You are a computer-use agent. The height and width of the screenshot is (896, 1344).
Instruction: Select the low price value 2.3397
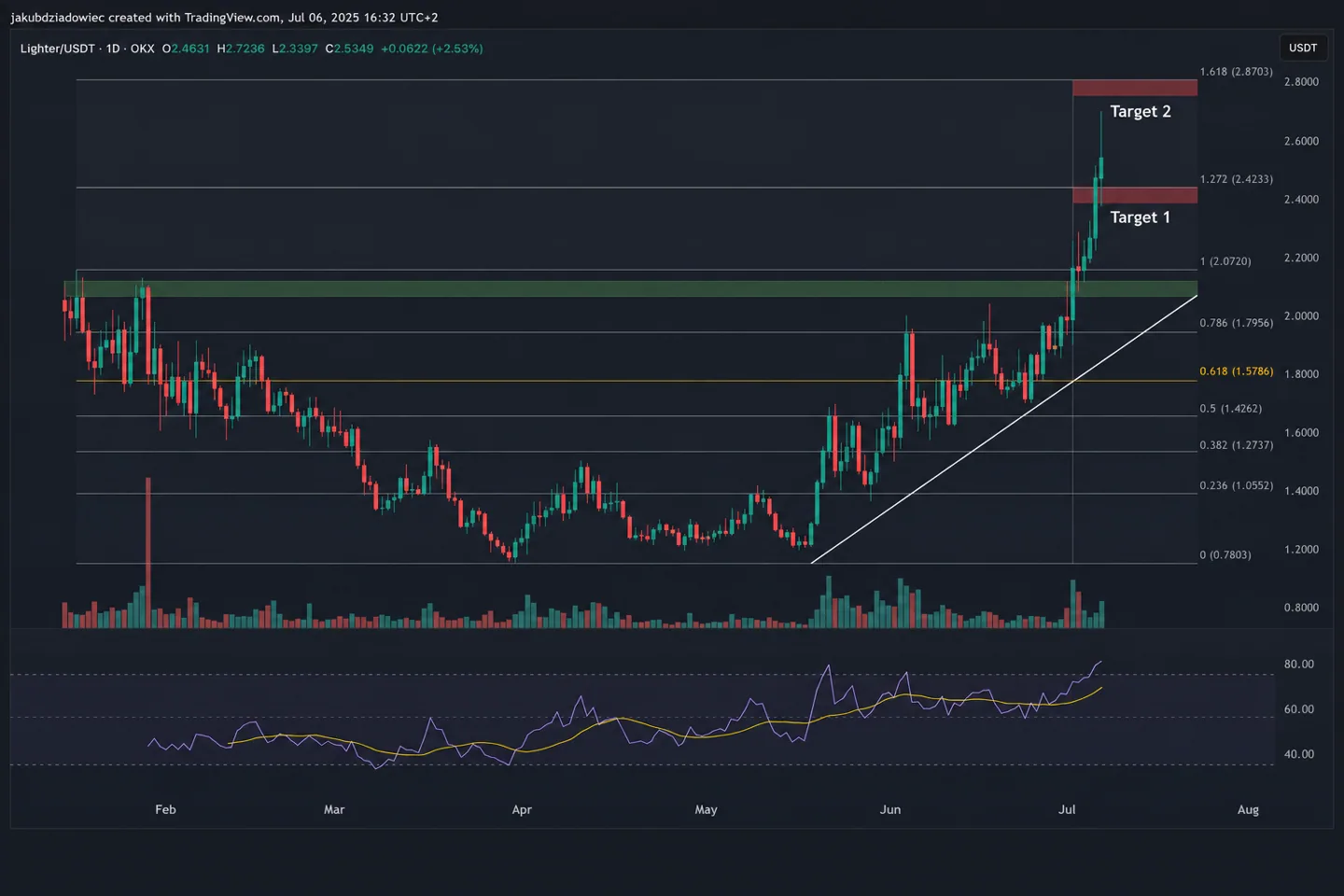click(299, 49)
